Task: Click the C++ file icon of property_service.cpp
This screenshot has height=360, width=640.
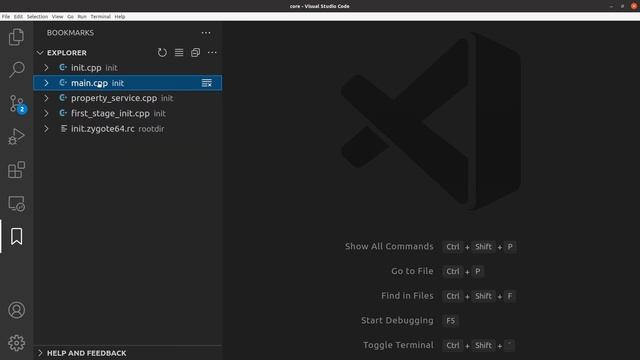Action: pyautogui.click(x=63, y=98)
